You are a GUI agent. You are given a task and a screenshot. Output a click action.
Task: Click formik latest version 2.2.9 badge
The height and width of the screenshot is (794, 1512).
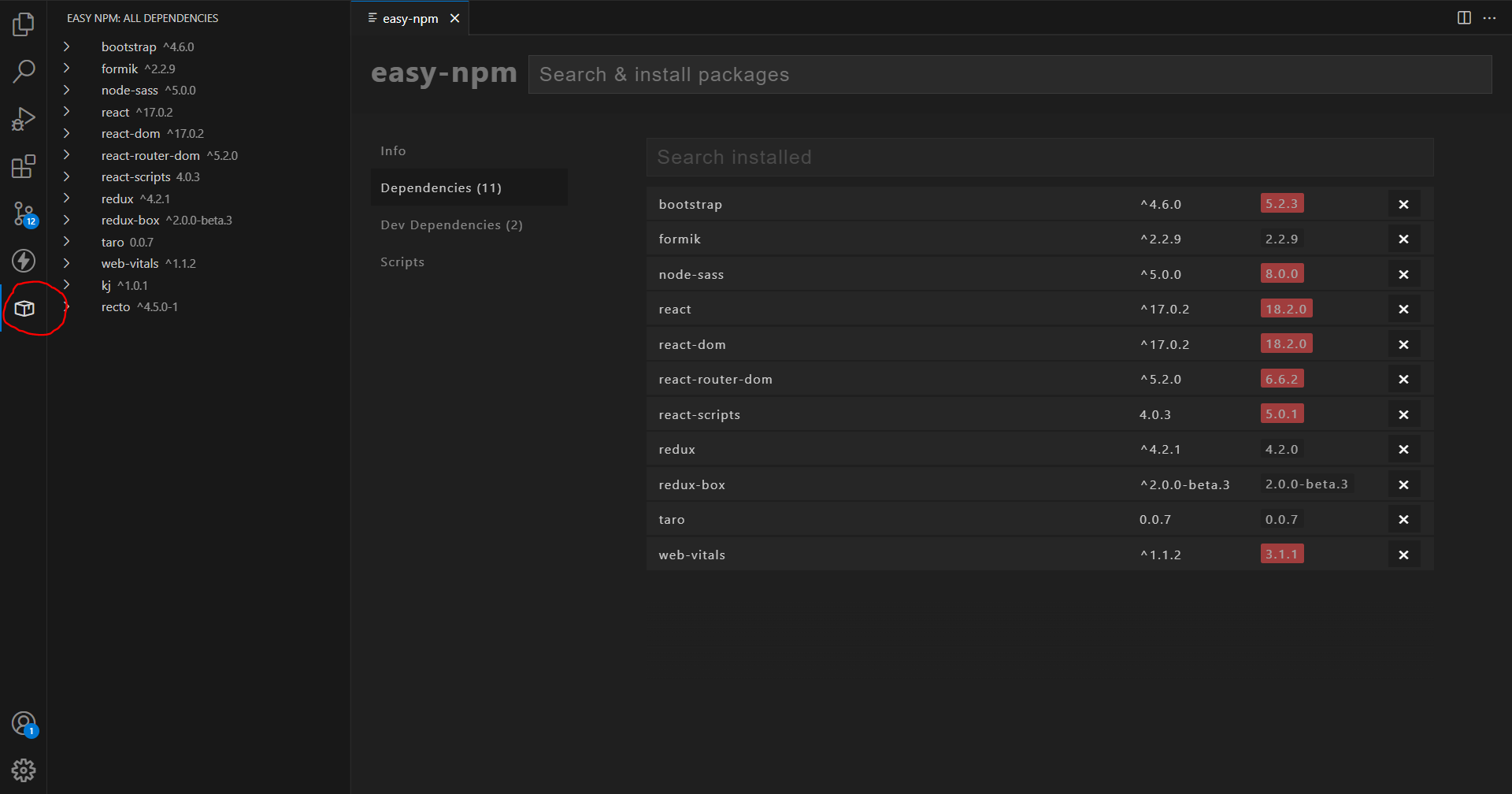pyautogui.click(x=1282, y=239)
